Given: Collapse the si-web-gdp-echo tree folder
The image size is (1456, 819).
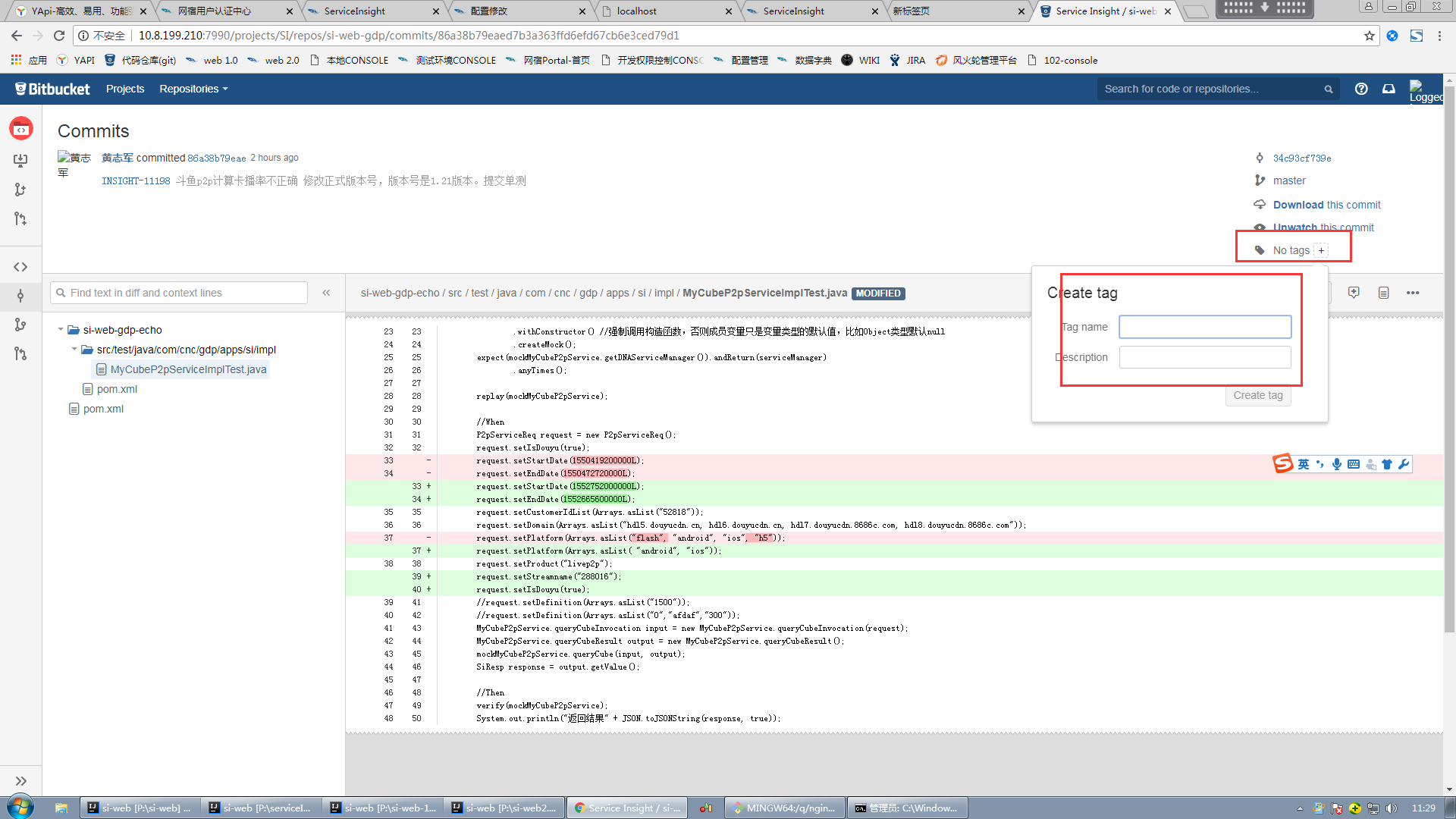Looking at the screenshot, I should pos(61,330).
